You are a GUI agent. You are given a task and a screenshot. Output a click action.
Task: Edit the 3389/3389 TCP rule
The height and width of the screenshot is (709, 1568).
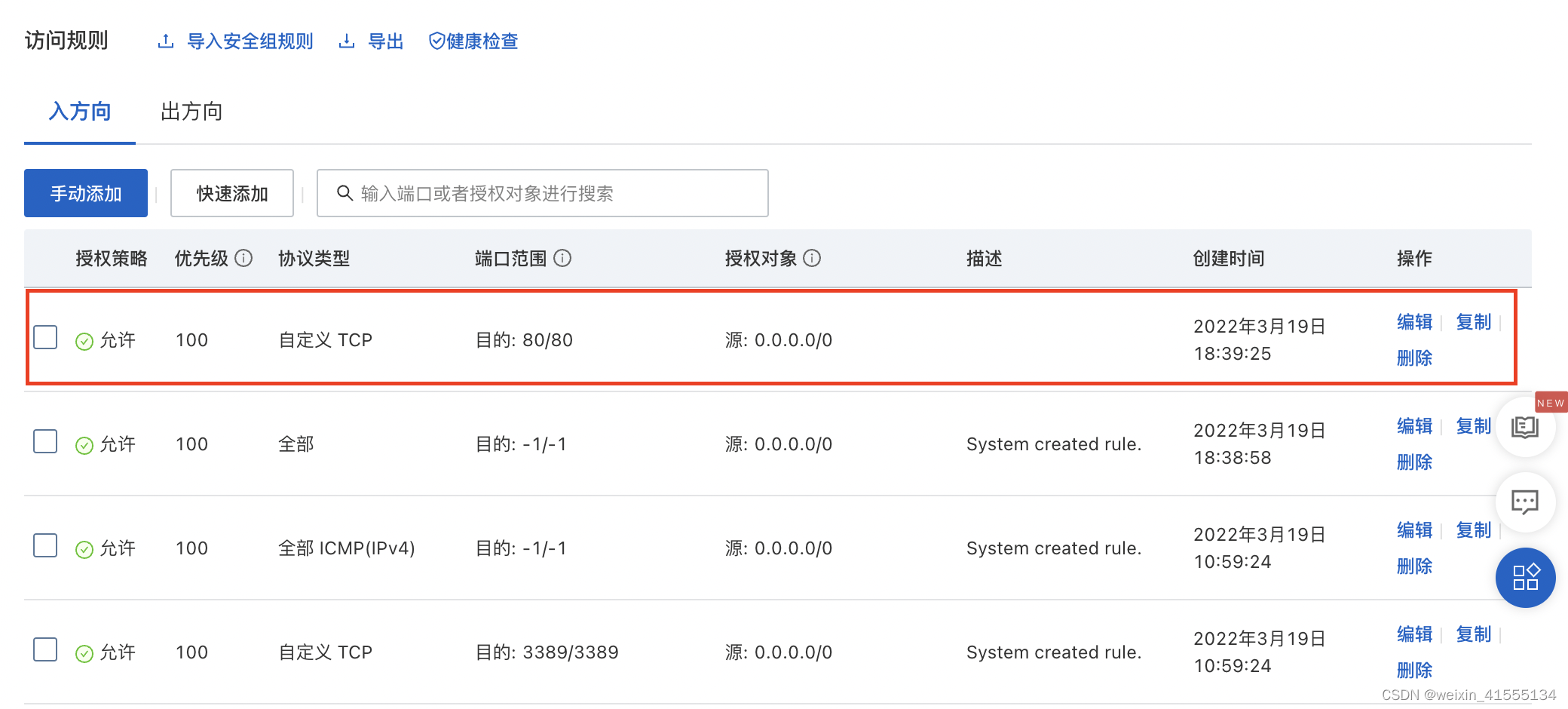[1414, 634]
